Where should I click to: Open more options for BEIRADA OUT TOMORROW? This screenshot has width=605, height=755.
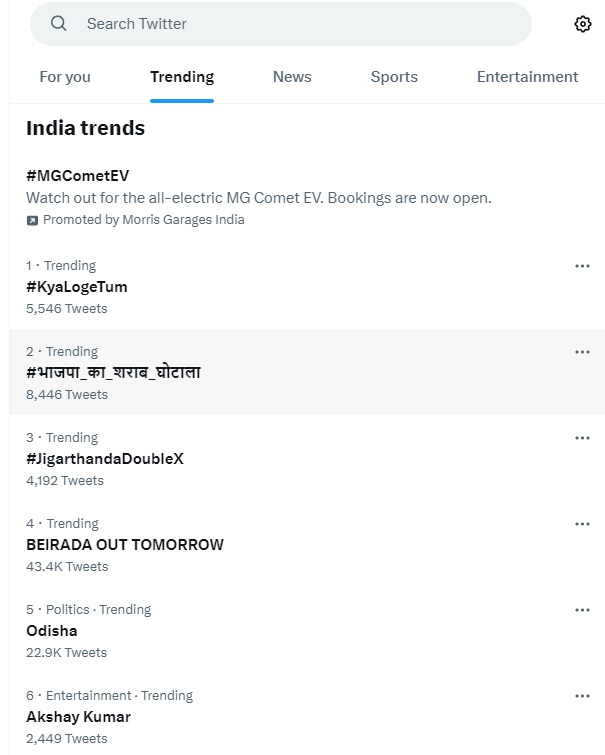pyautogui.click(x=582, y=524)
